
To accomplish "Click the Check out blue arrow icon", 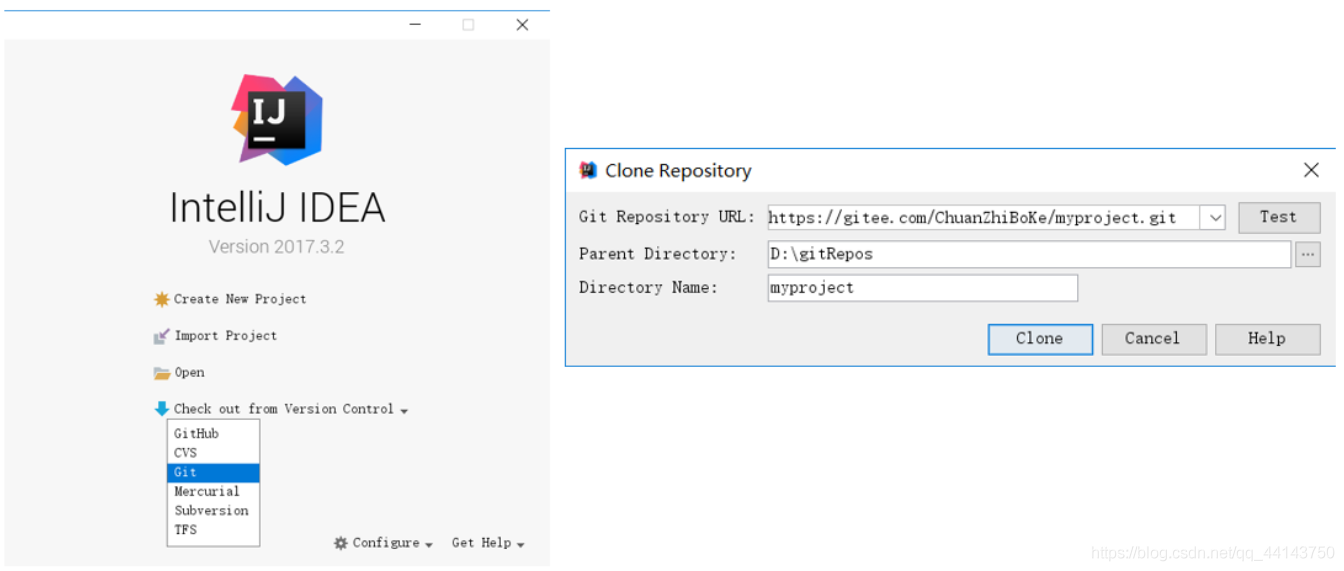I will click(x=161, y=409).
